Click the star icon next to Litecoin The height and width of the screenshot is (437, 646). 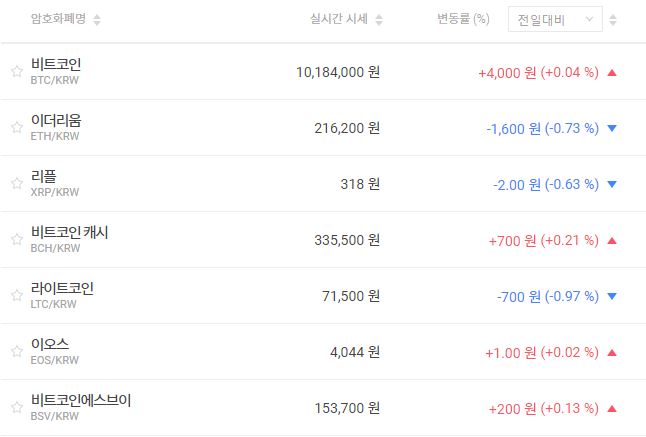16,296
